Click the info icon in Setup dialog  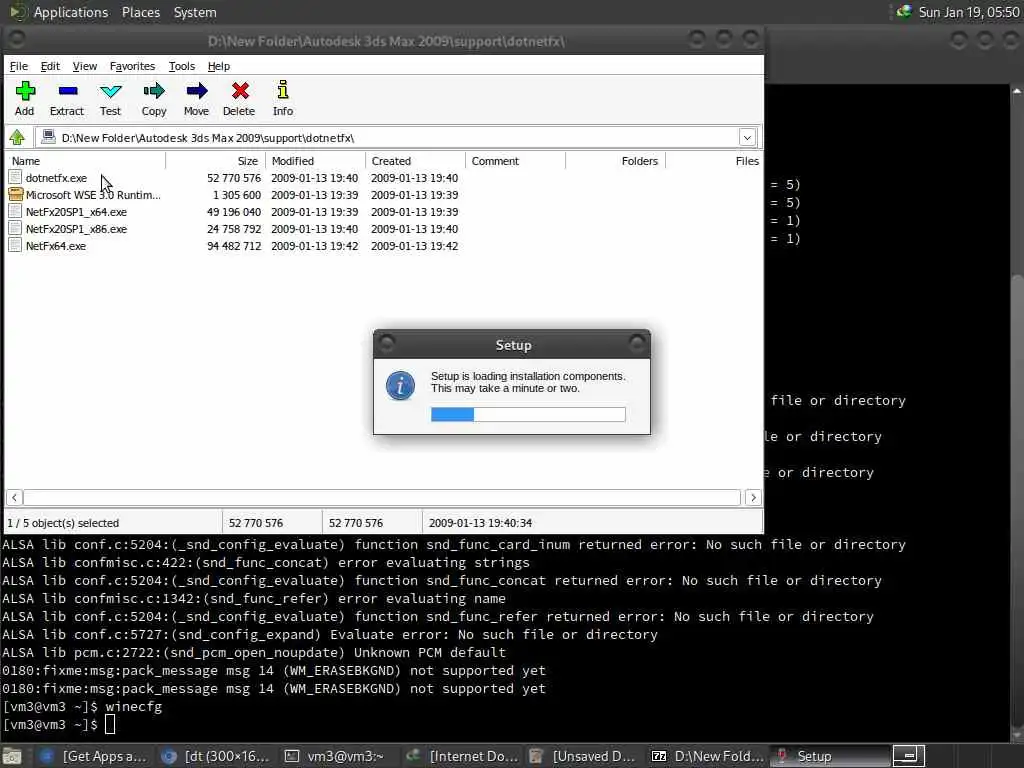coord(400,385)
